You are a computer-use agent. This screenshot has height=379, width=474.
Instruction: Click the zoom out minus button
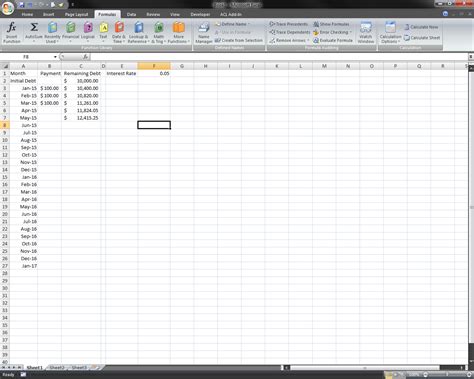425,375
